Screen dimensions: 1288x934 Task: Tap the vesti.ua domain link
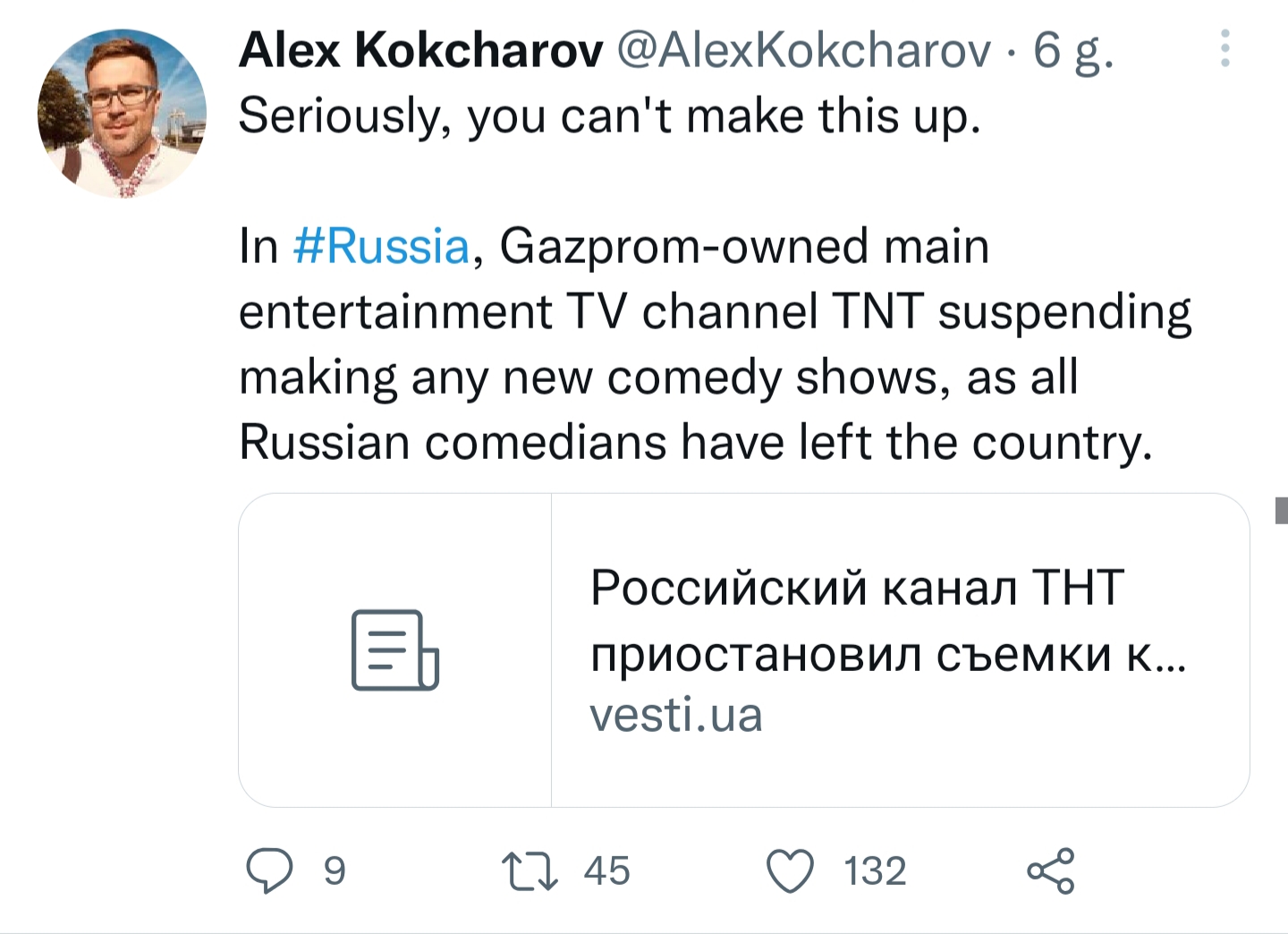click(676, 715)
